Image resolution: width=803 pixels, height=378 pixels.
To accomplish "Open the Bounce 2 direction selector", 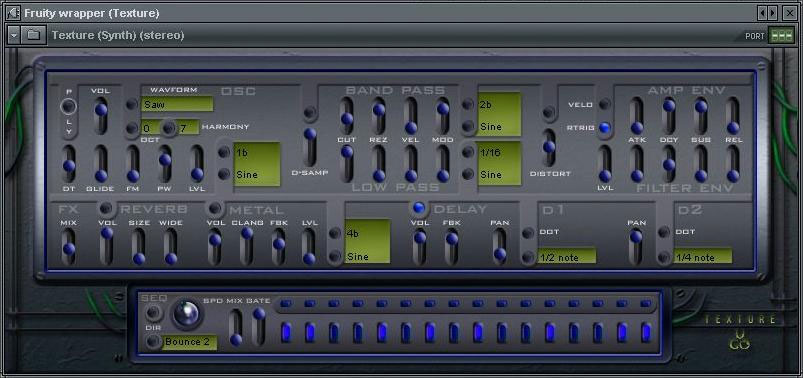I will click(189, 342).
